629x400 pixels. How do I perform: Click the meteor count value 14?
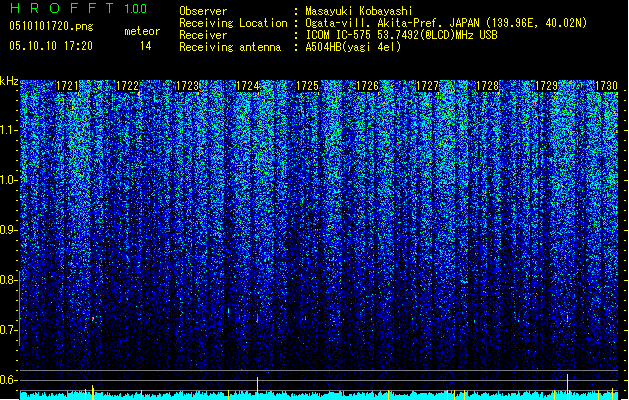(x=146, y=46)
